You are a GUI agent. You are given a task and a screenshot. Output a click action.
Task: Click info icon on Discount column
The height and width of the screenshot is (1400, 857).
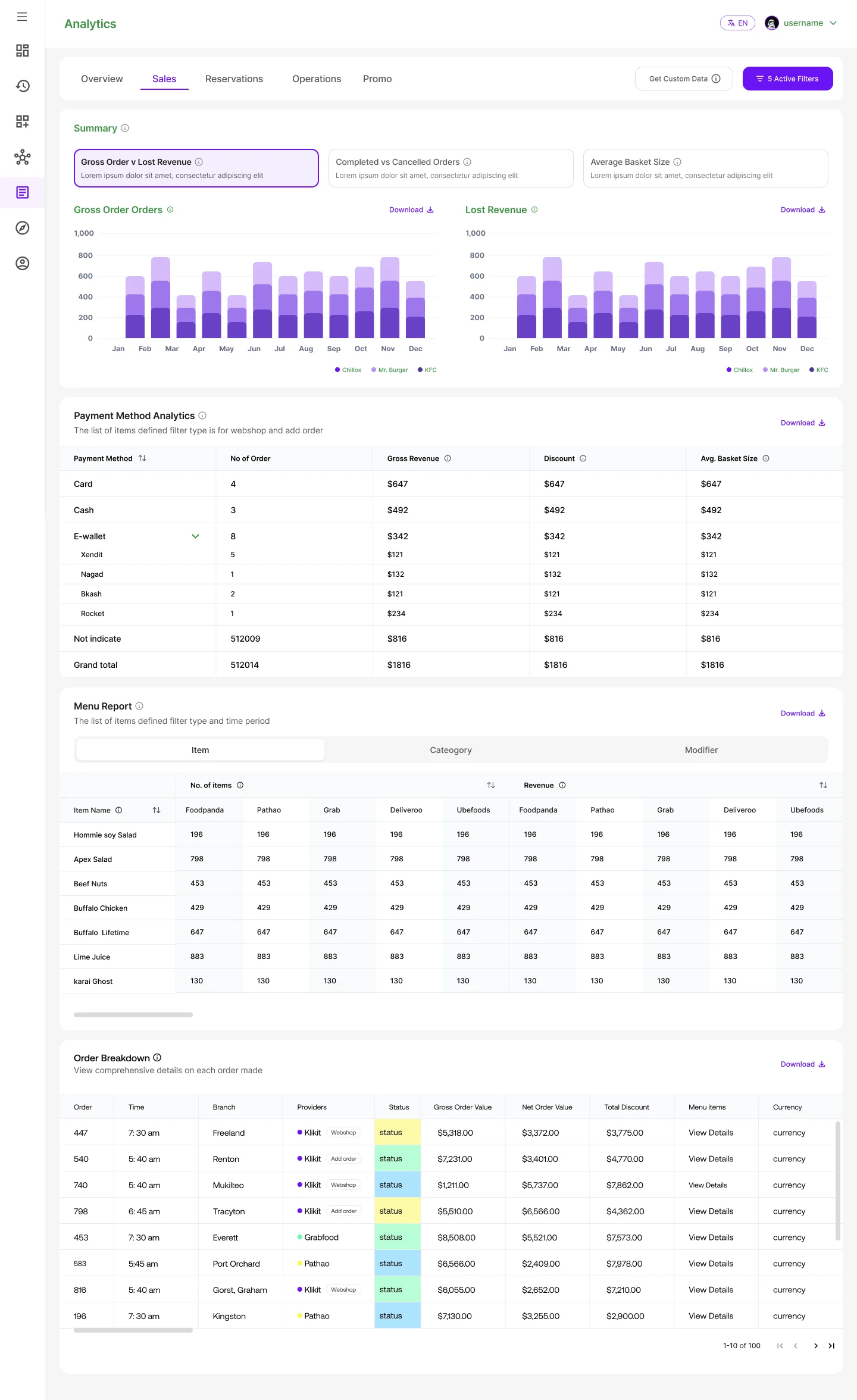tap(583, 458)
